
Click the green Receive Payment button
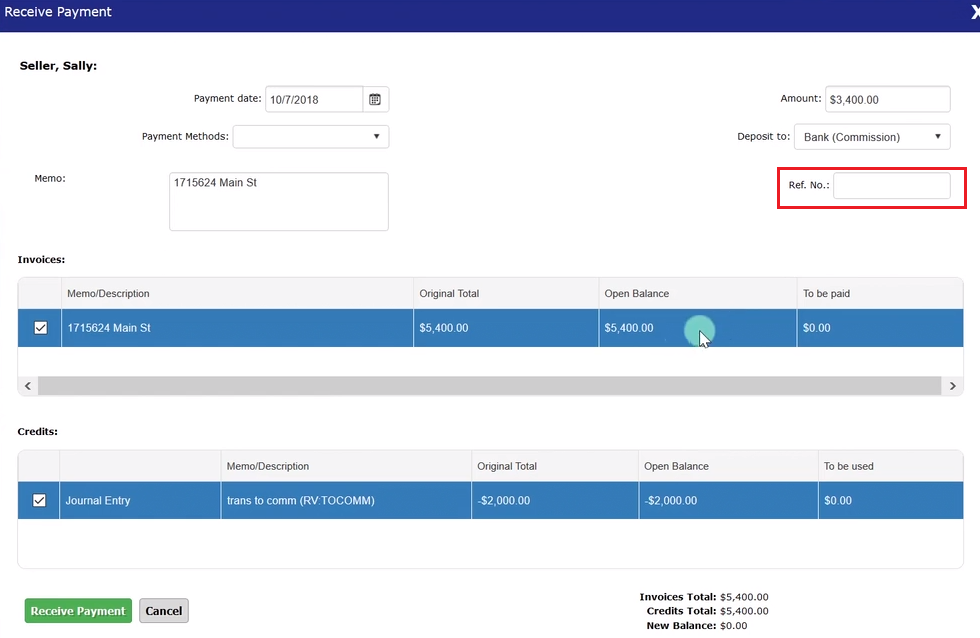(78, 611)
